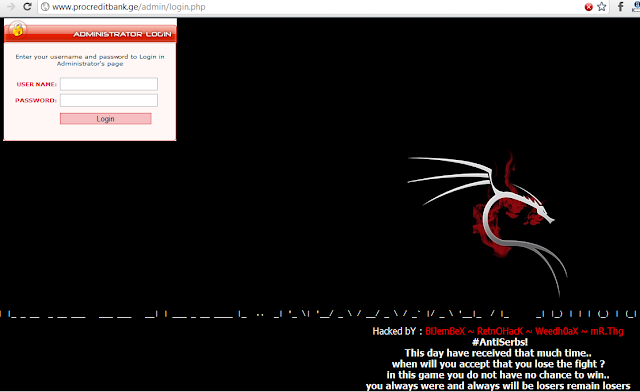
Task: Click the PASSWORD input field
Action: [109, 100]
